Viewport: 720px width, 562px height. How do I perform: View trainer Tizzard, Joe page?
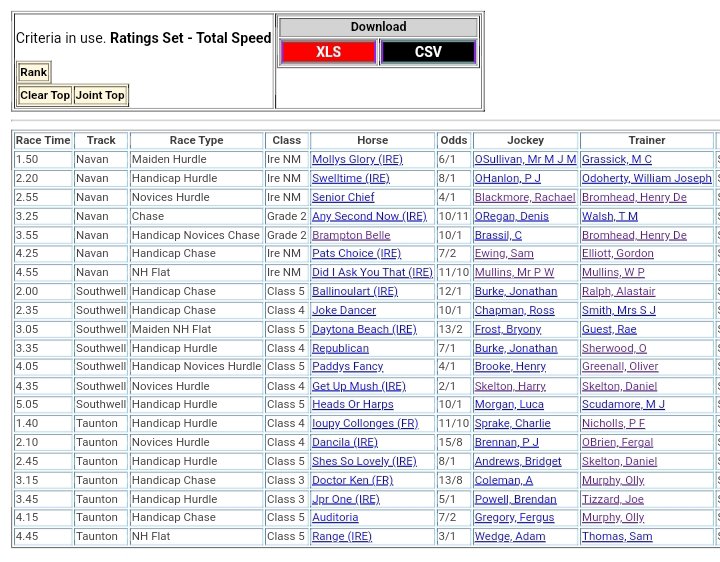click(612, 500)
